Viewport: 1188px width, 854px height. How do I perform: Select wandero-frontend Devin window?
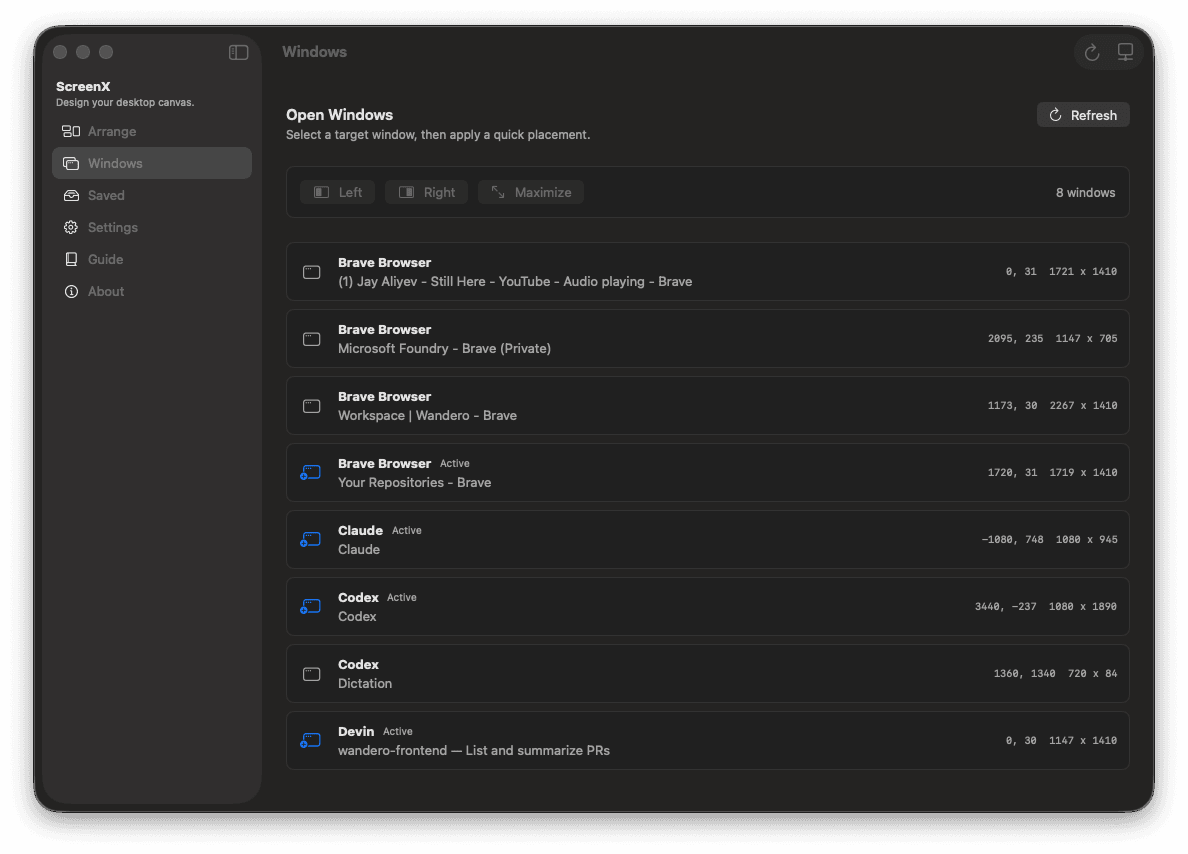(x=708, y=740)
